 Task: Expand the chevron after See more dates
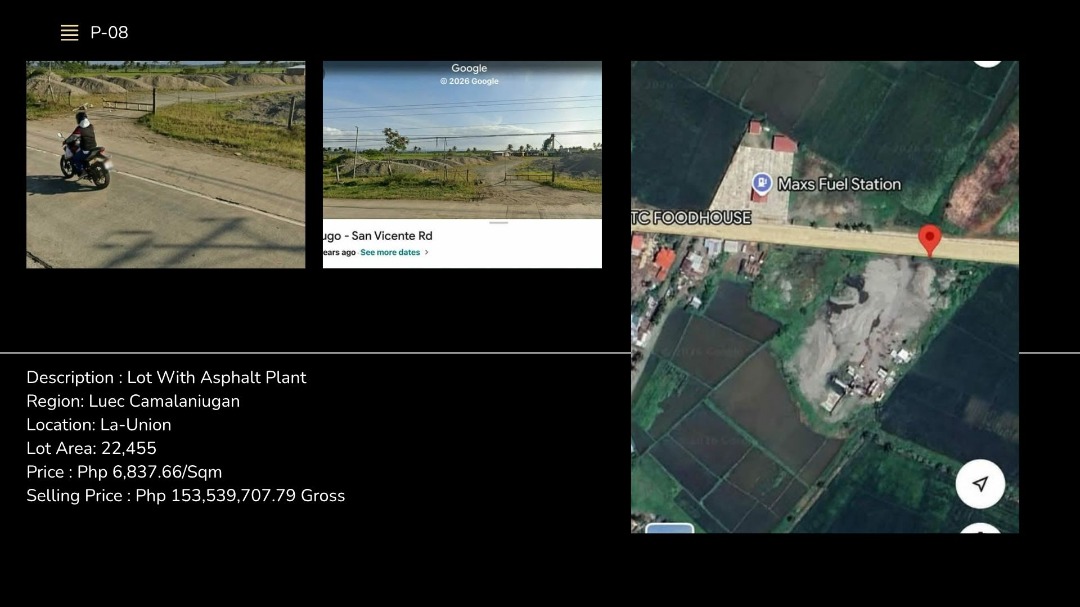tap(426, 252)
